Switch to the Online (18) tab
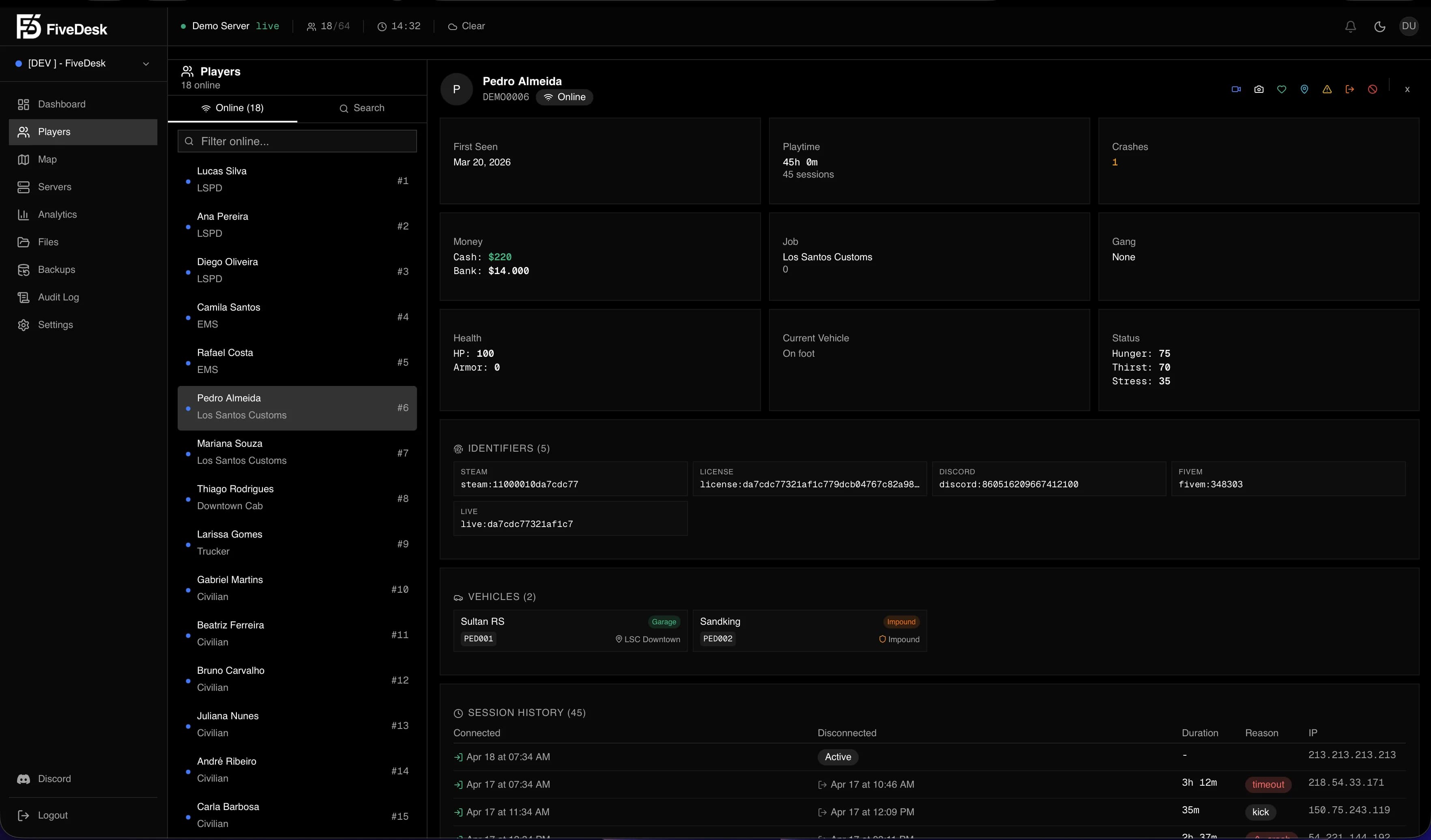This screenshot has width=1431, height=840. 233,108
